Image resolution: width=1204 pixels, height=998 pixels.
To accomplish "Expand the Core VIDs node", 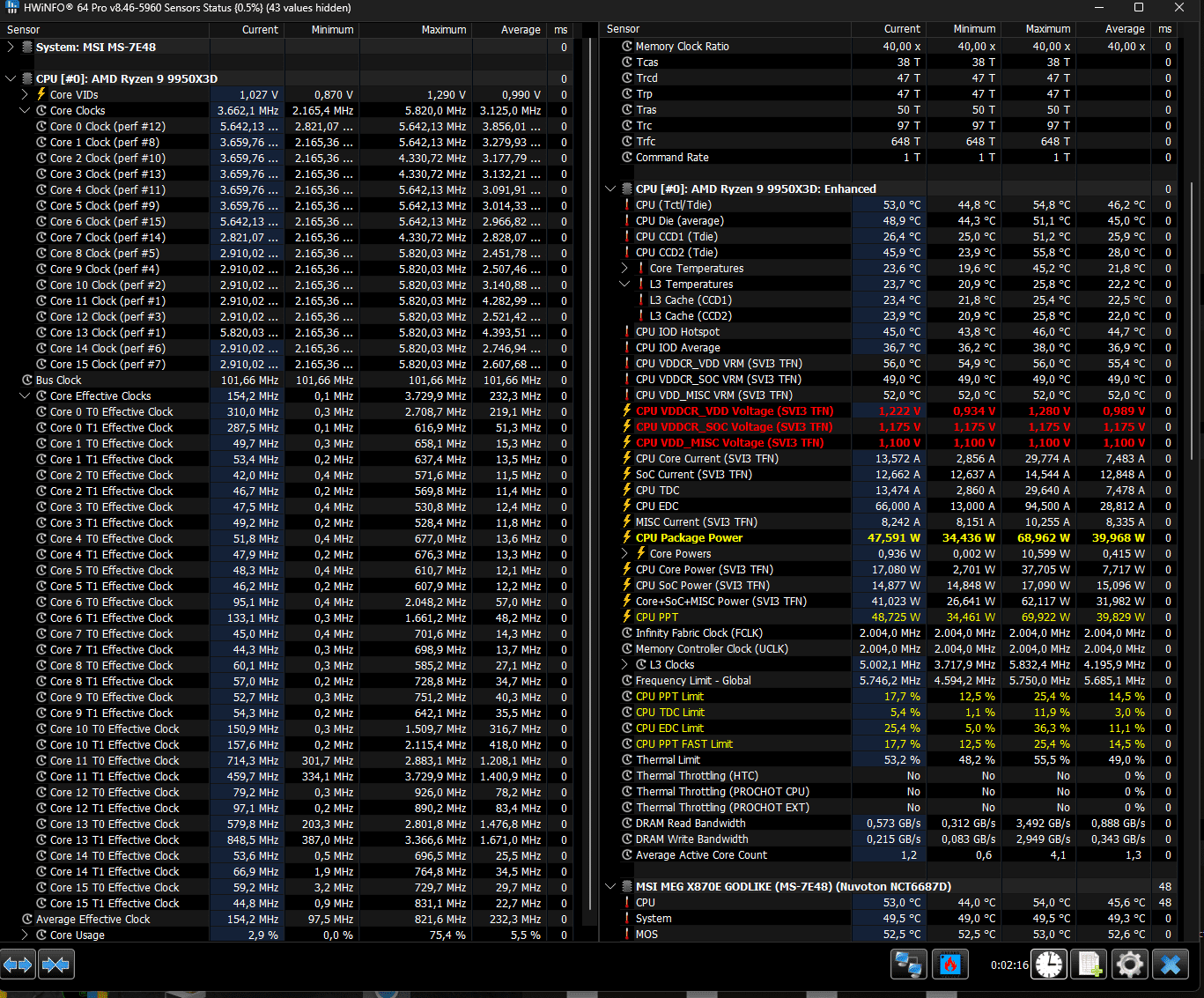I will point(25,94).
